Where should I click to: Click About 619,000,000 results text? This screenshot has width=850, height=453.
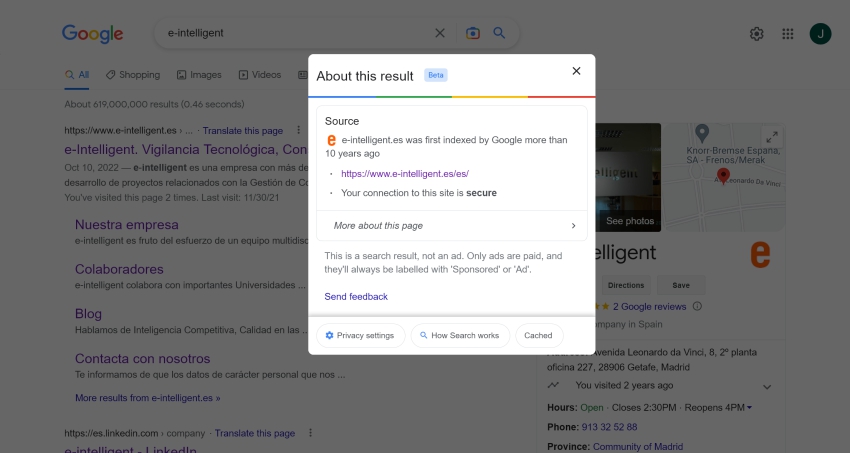pos(154,104)
